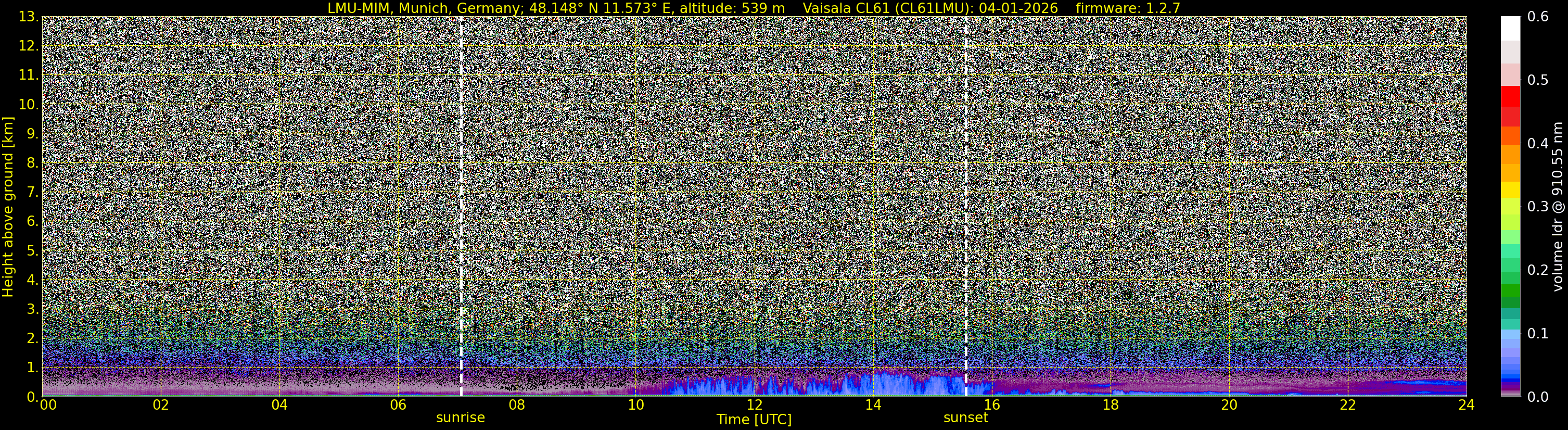Click the '00' tick on the time axis
The width and height of the screenshot is (1568, 430).
pos(49,405)
